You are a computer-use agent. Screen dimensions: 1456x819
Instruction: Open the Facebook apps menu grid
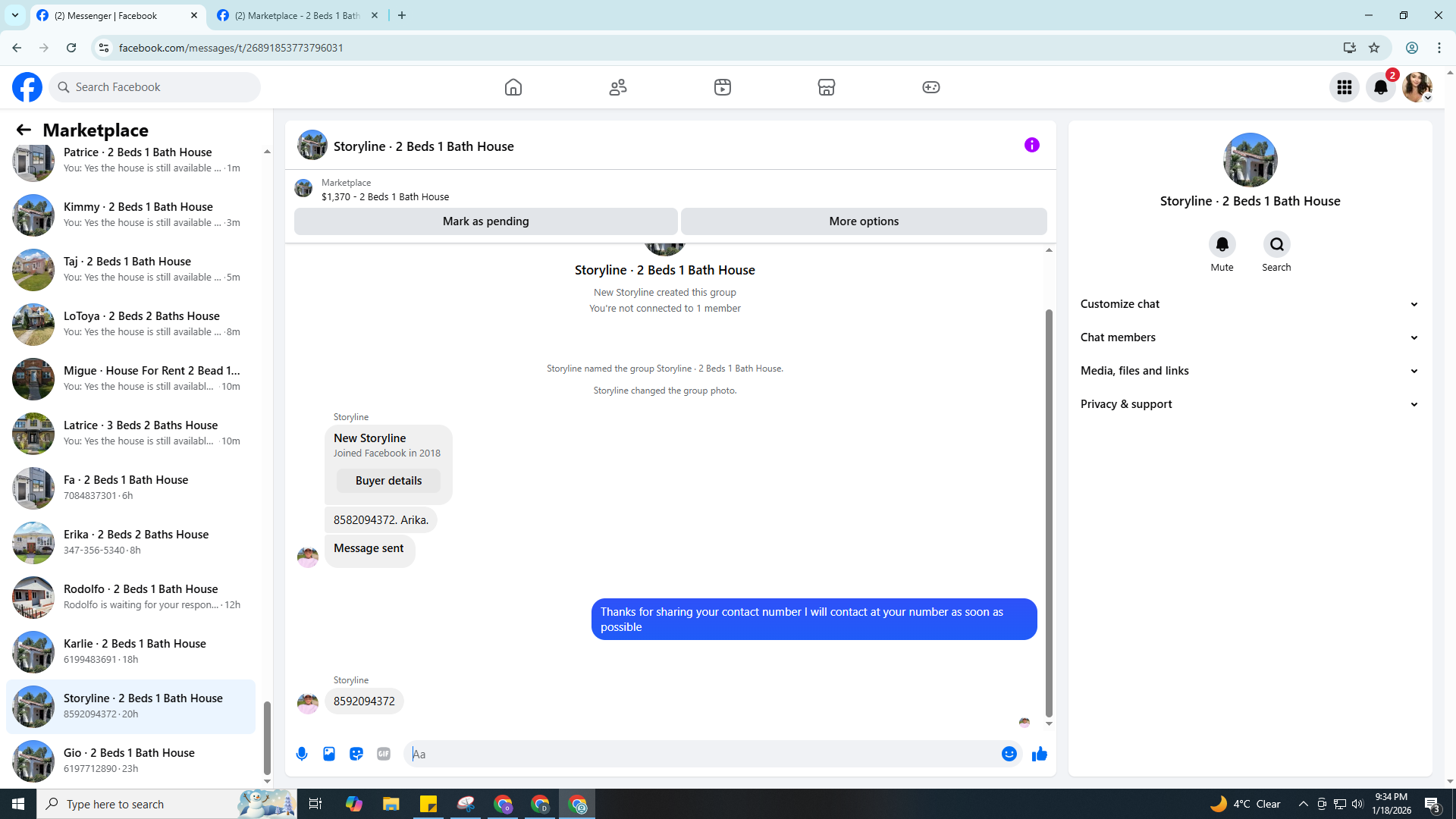pos(1345,87)
